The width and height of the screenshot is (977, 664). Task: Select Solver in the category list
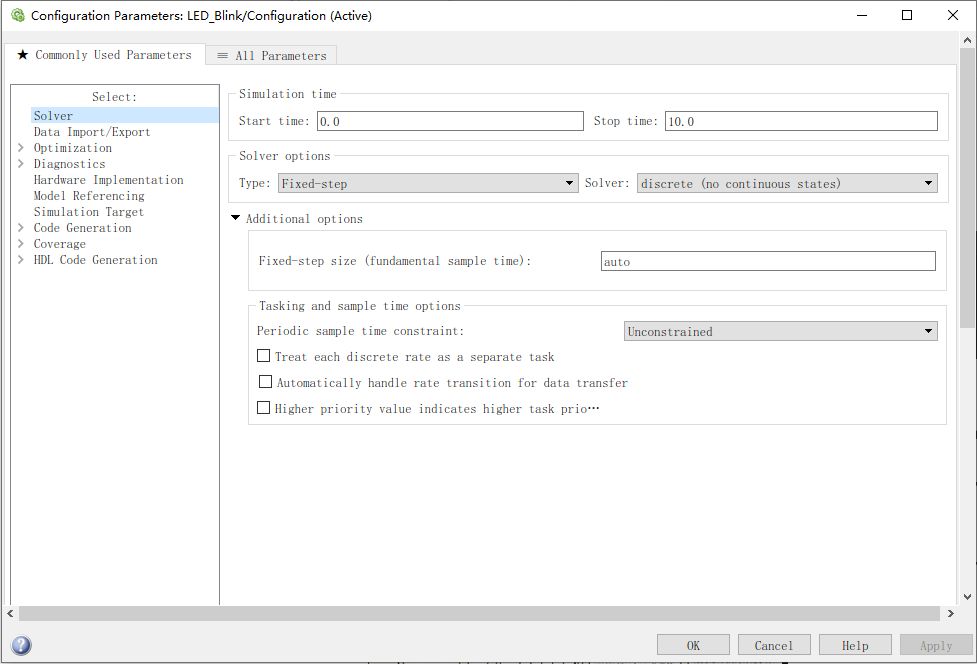click(x=125, y=115)
